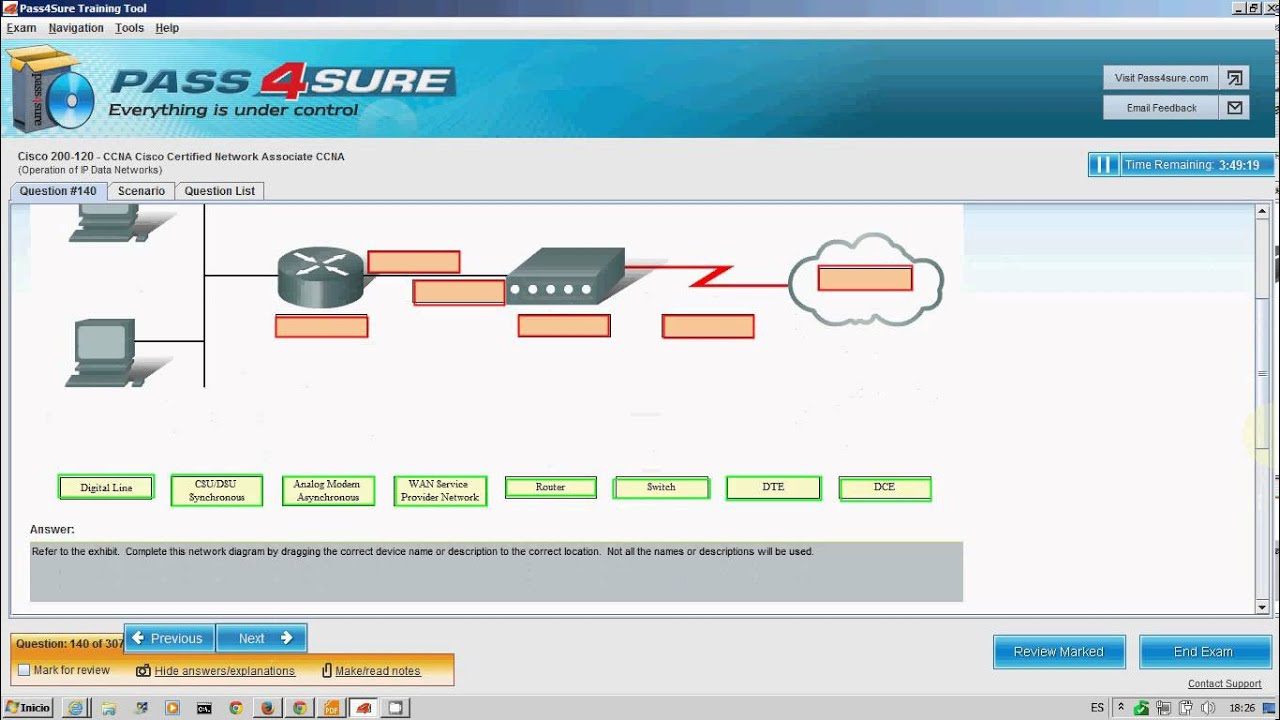Select the WAN Service Provider Network label
Image resolution: width=1280 pixels, height=720 pixels.
pyautogui.click(x=440, y=490)
